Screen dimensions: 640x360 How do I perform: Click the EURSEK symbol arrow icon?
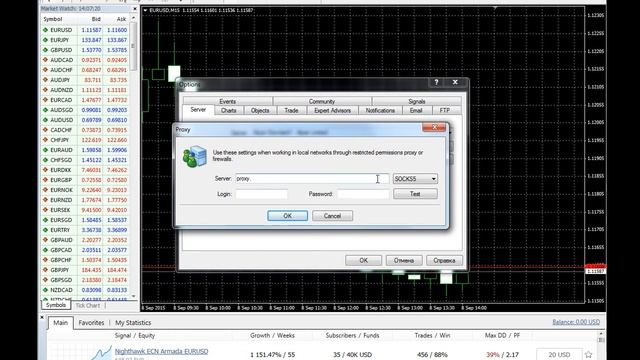pyautogui.click(x=45, y=210)
